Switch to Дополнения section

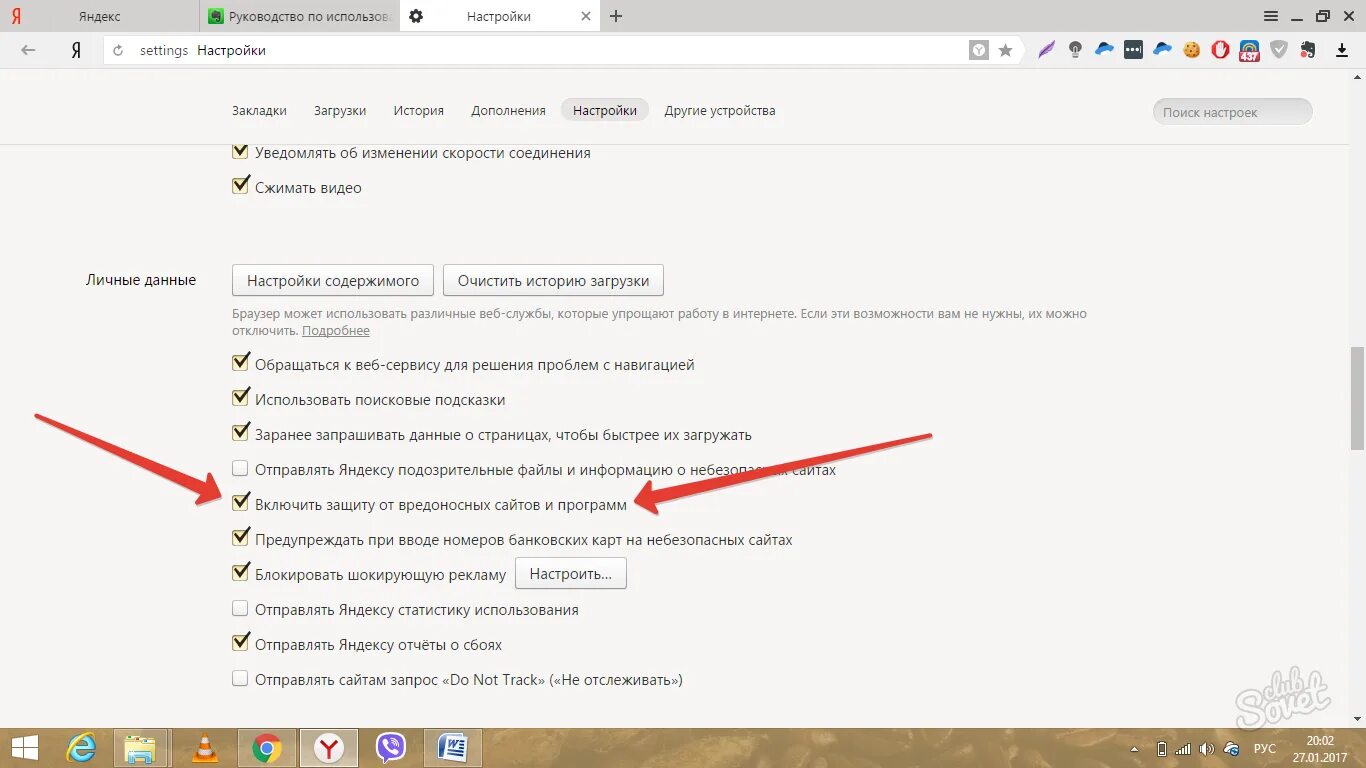tap(508, 111)
